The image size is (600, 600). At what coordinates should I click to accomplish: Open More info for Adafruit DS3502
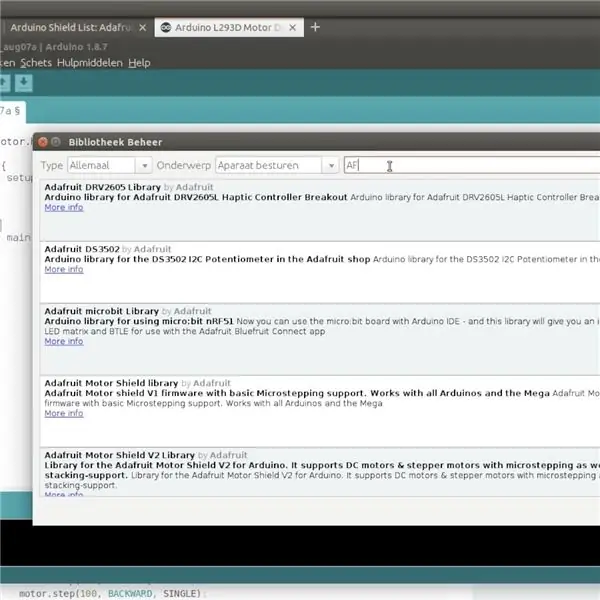[64, 269]
